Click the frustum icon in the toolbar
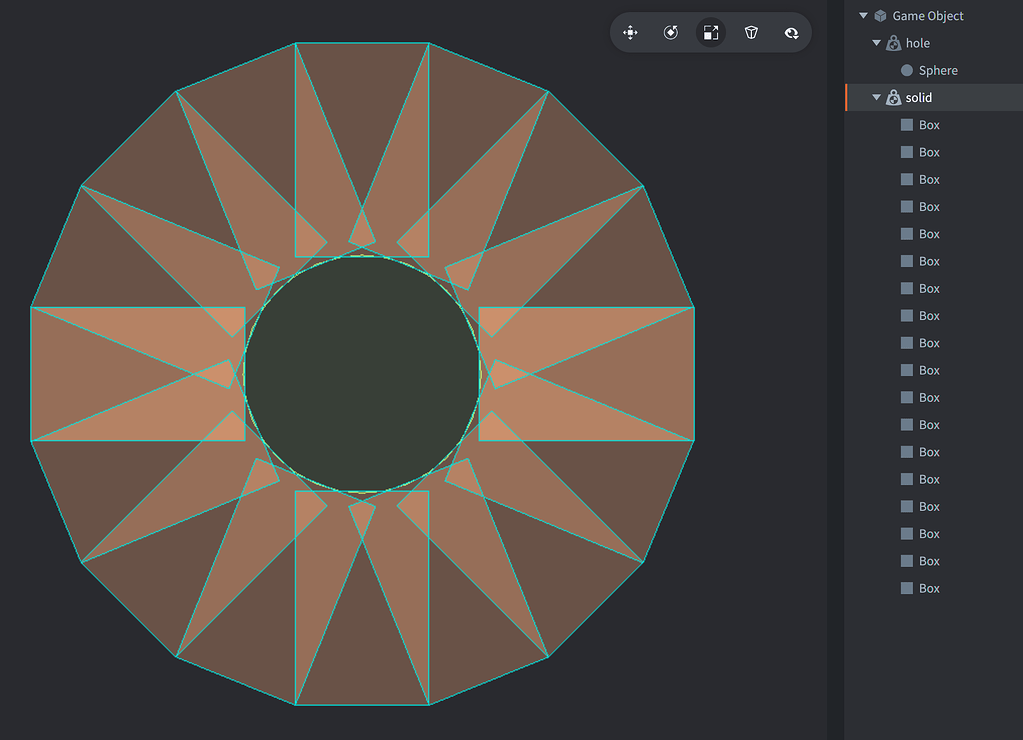Viewport: 1023px width, 740px height. [751, 32]
